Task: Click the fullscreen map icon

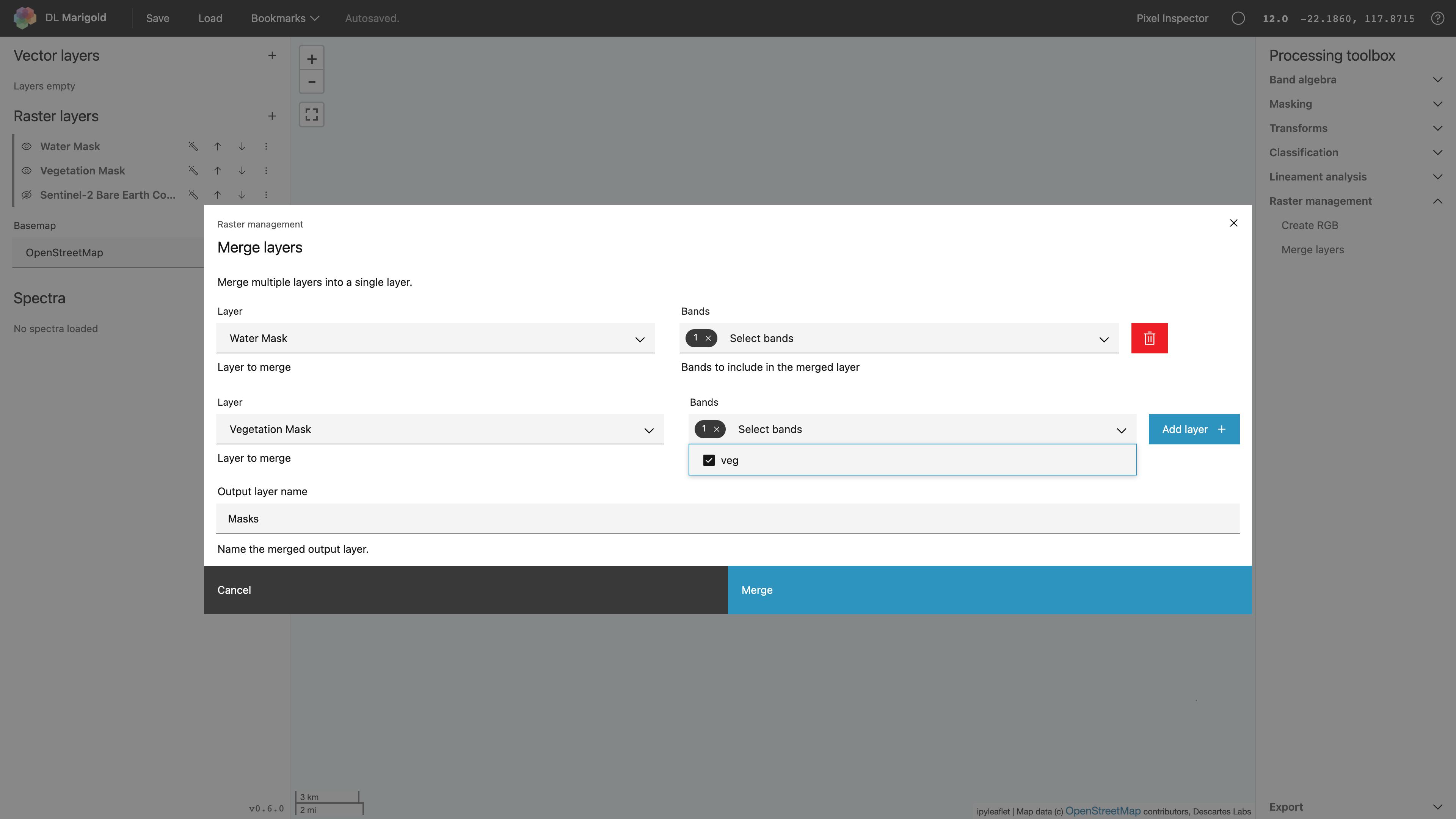Action: point(311,114)
